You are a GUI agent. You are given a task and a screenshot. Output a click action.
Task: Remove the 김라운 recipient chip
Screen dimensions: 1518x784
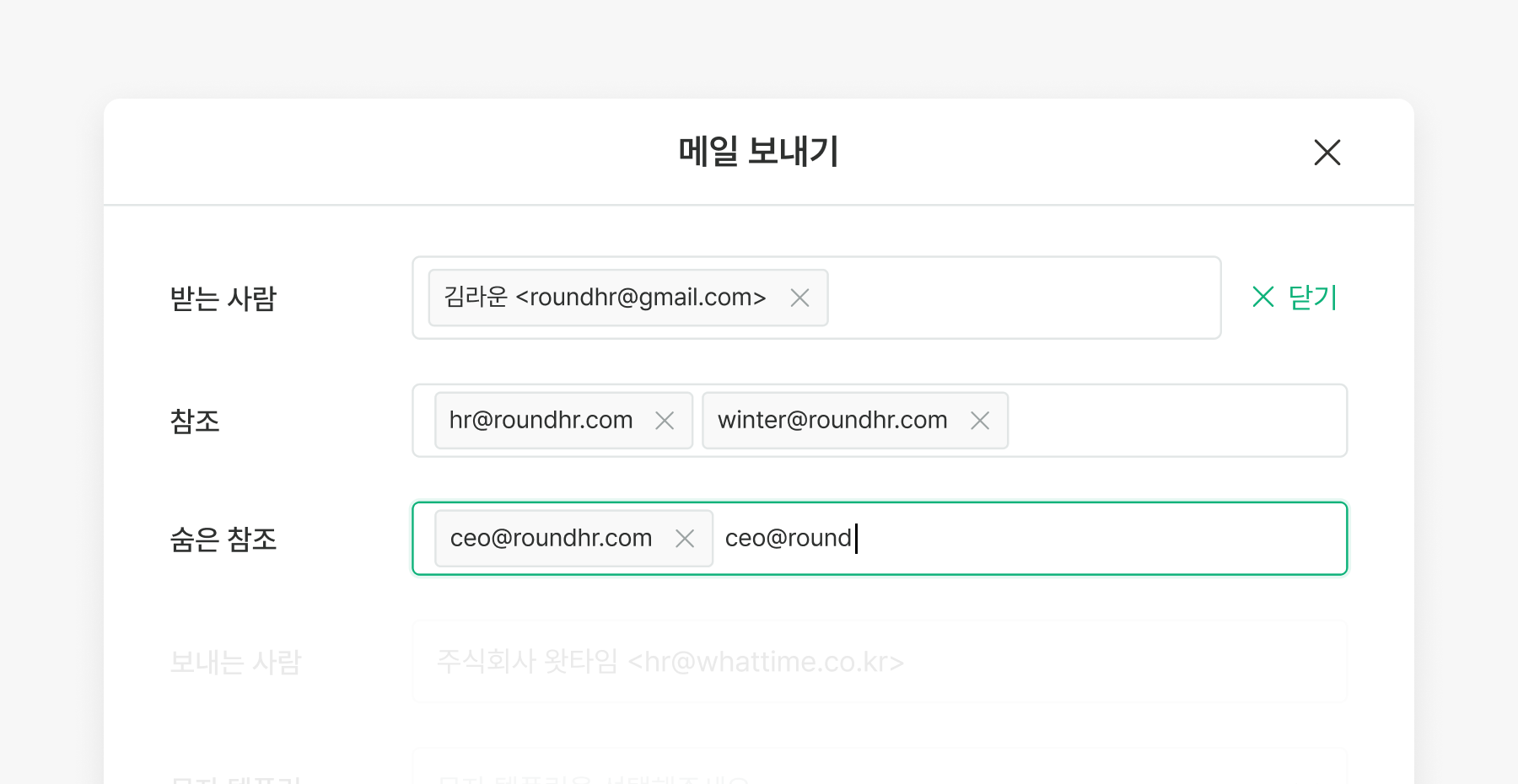[799, 298]
